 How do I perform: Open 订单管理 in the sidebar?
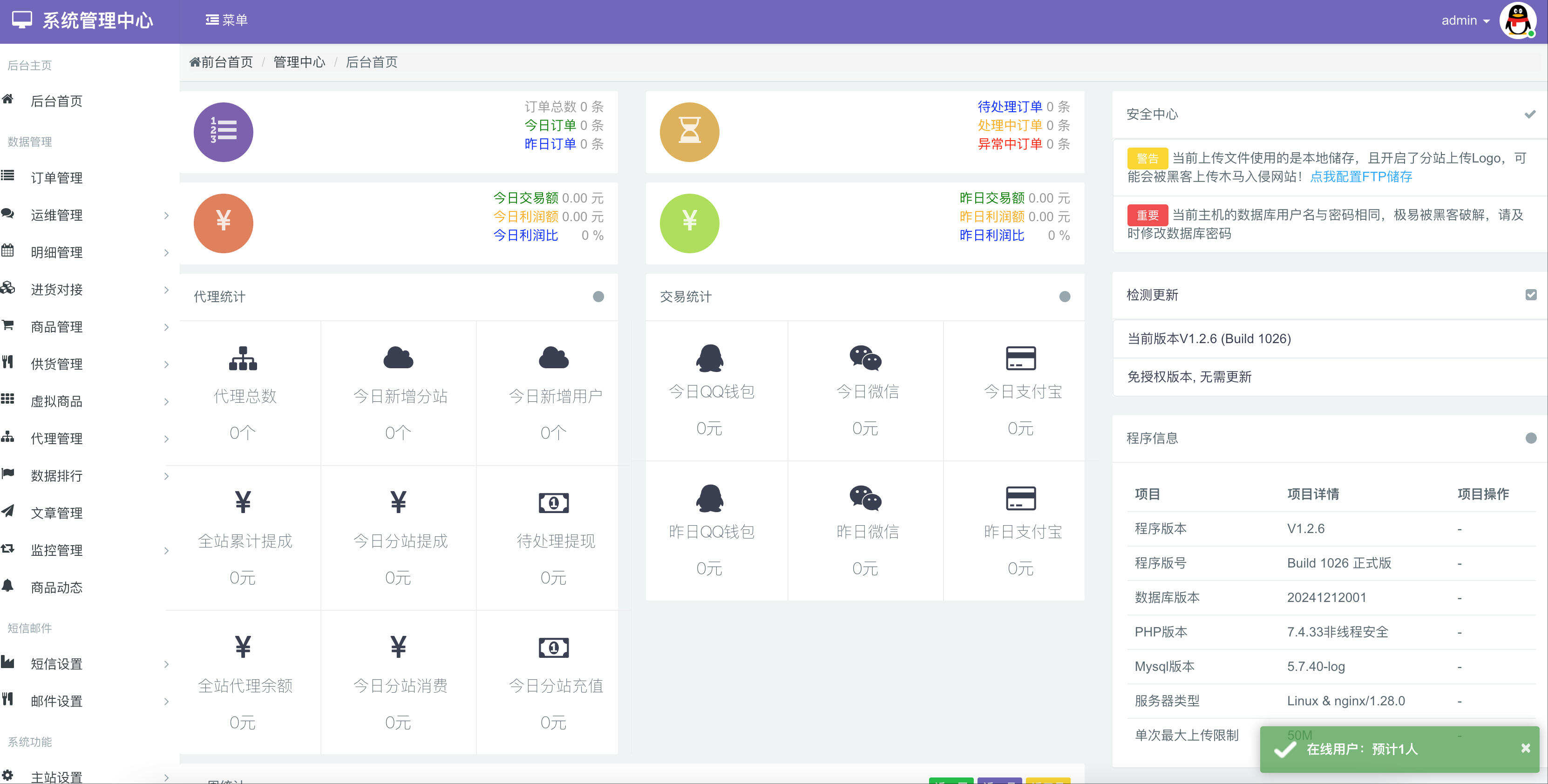pyautogui.click(x=56, y=178)
